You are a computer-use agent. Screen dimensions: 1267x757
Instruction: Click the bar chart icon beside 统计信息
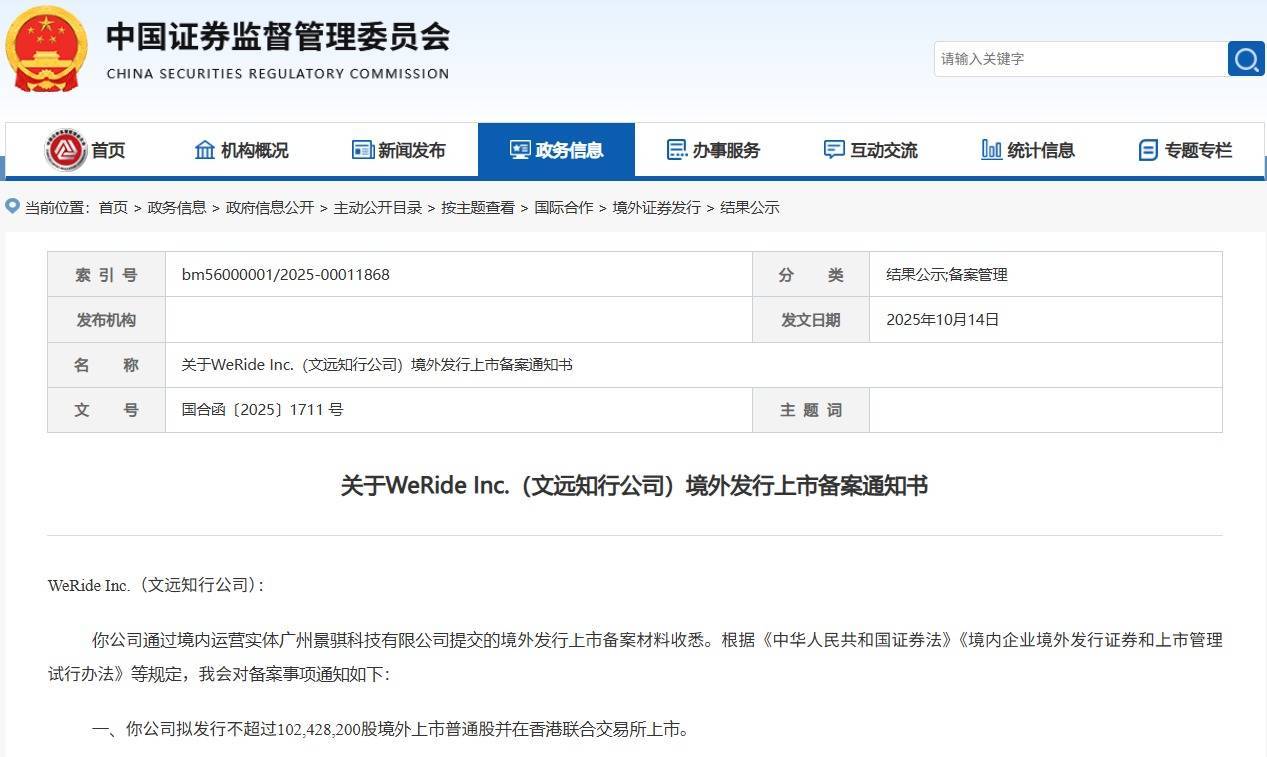click(x=991, y=150)
